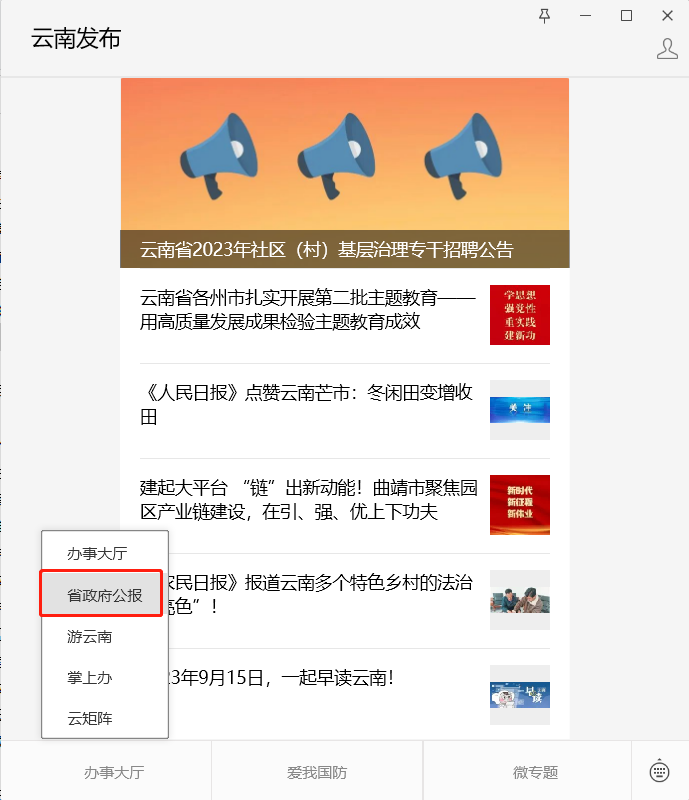Open 掌上办 menu entry
Image resolution: width=689 pixels, height=800 pixels.
[90, 678]
